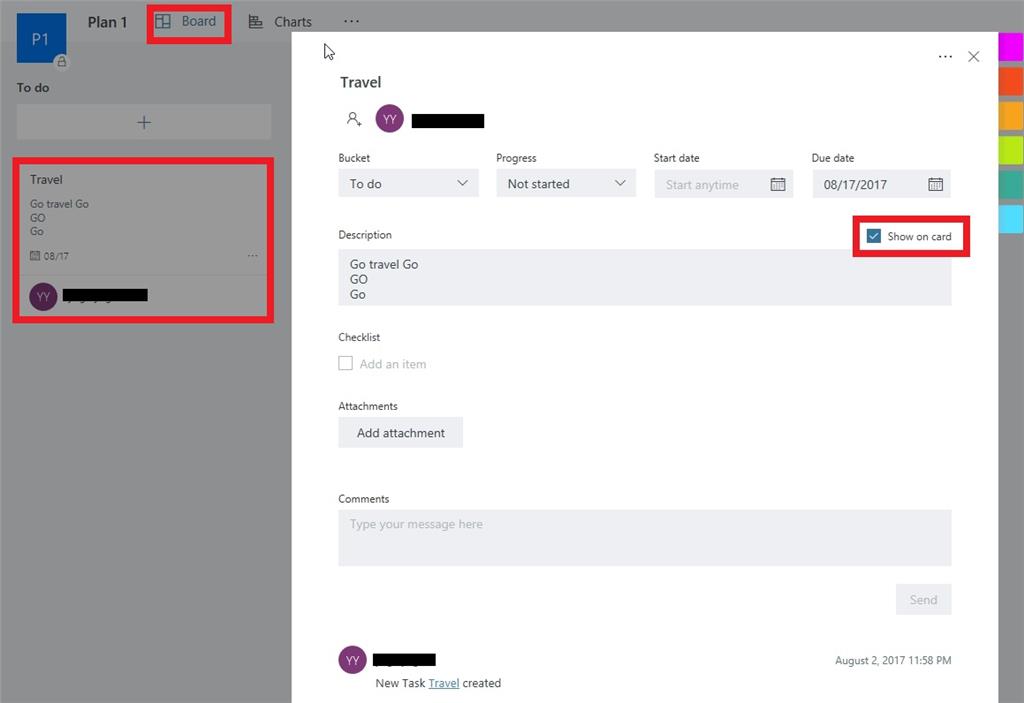
Task: Click the Description text box
Action: coord(645,278)
